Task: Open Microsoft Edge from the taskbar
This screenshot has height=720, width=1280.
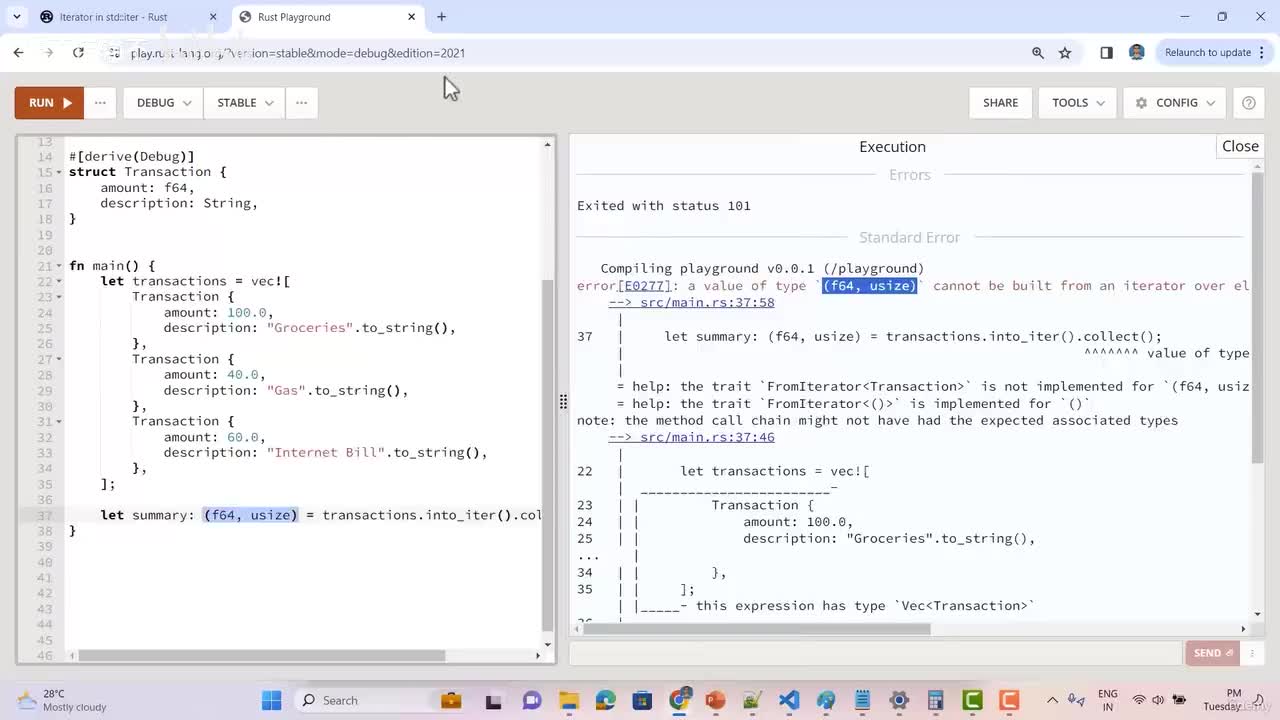Action: [x=605, y=700]
